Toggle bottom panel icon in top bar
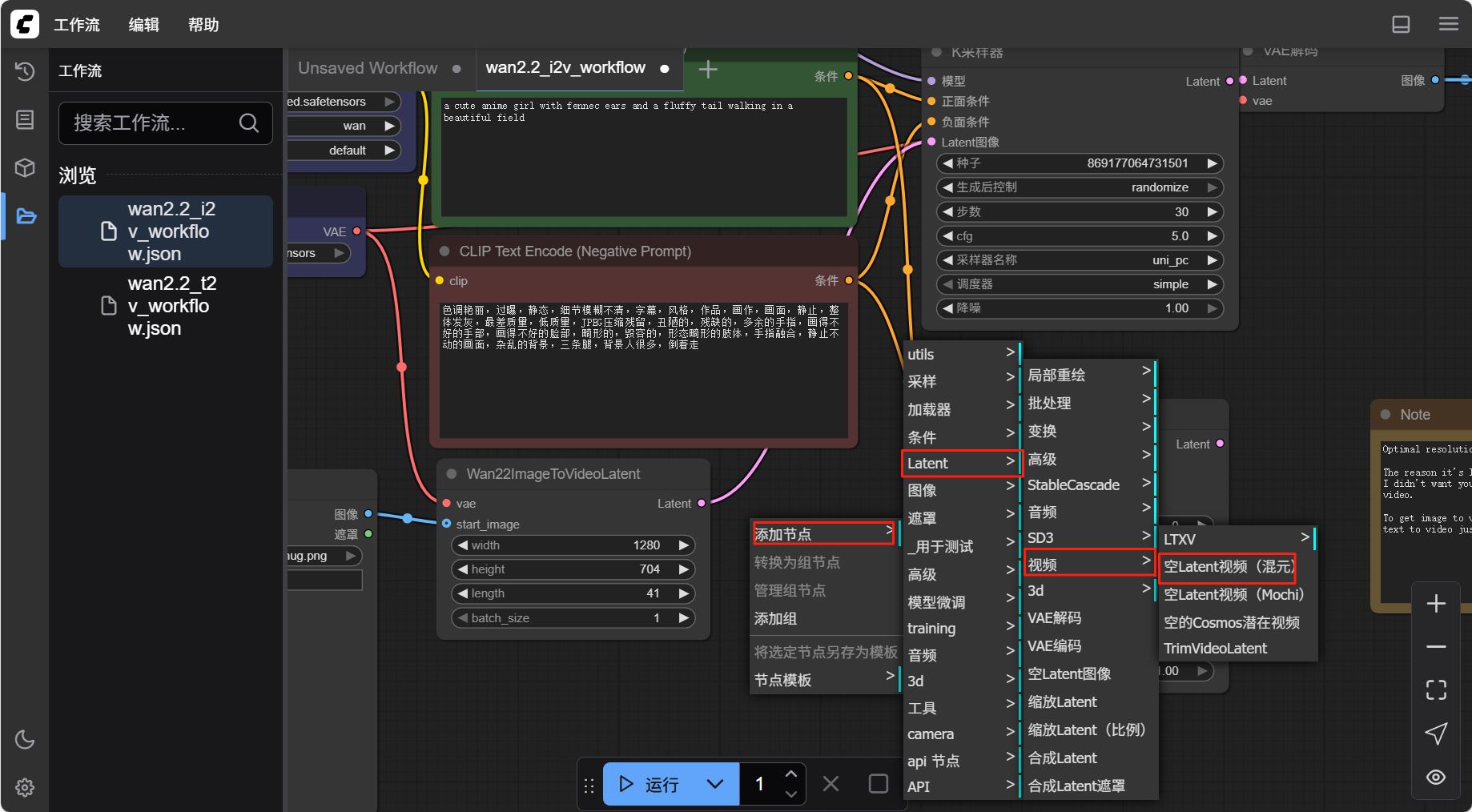1472x812 pixels. (1401, 24)
